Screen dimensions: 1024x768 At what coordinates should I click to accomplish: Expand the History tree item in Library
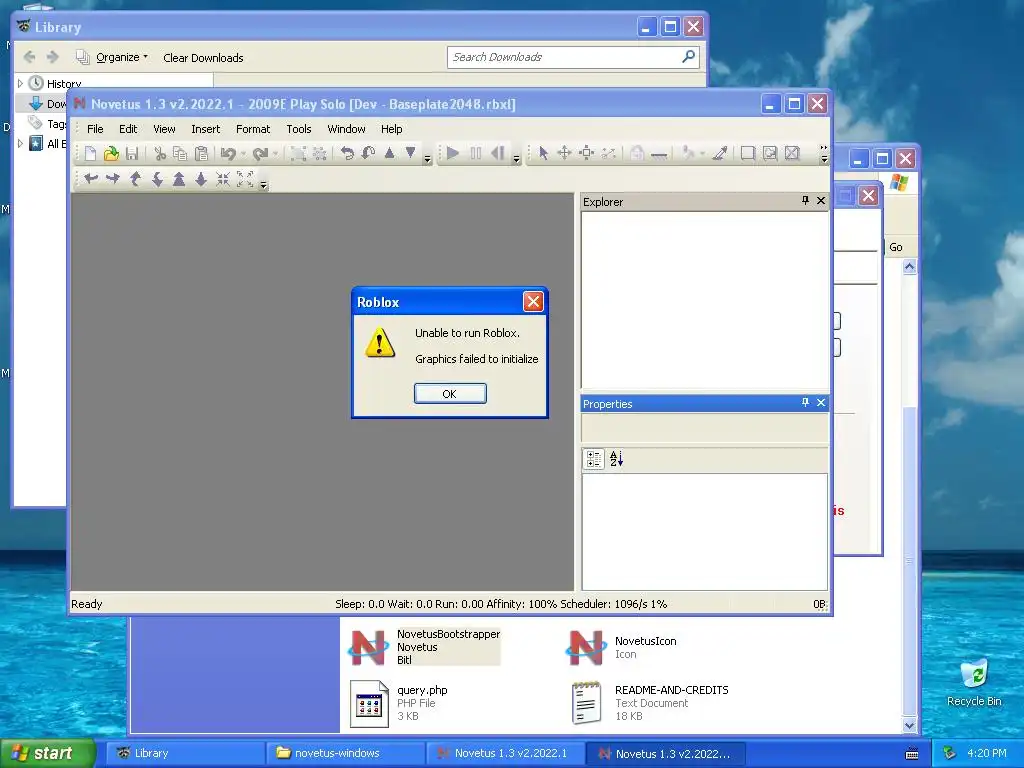click(20, 84)
